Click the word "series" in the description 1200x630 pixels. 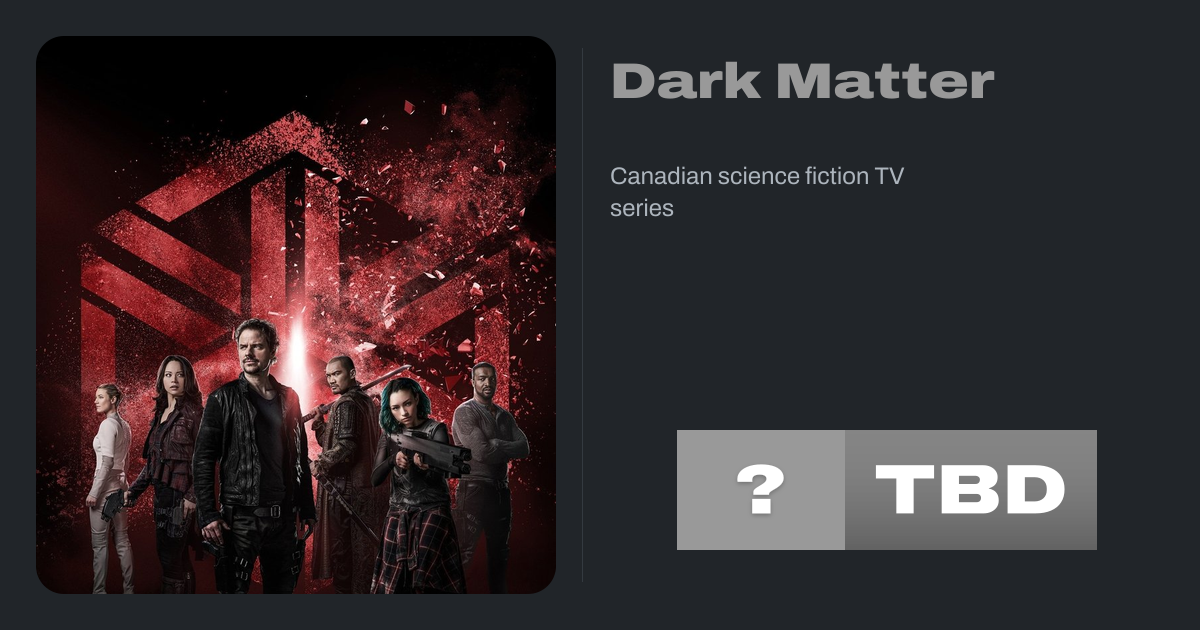point(642,208)
